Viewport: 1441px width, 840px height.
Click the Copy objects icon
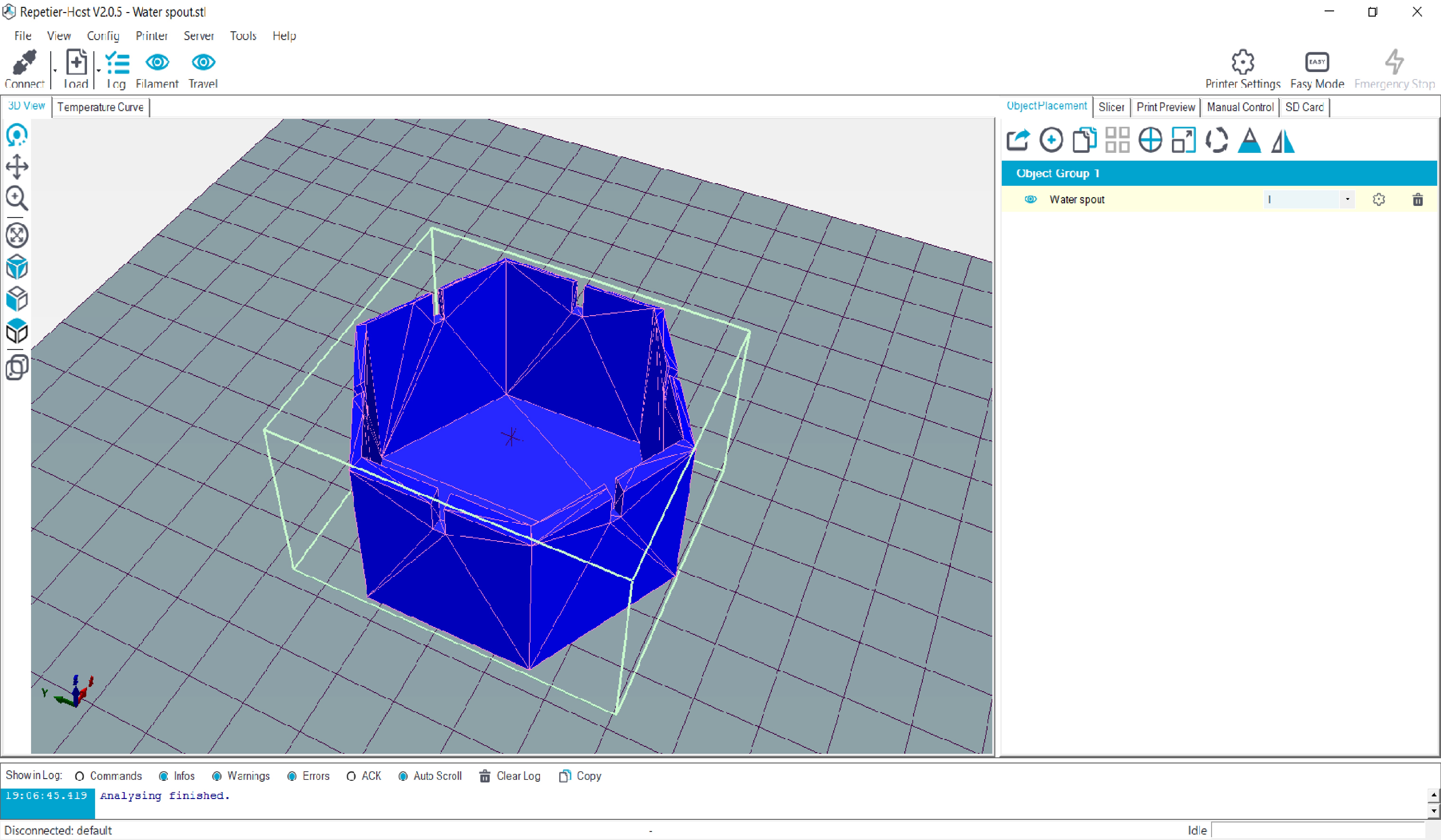1084,141
